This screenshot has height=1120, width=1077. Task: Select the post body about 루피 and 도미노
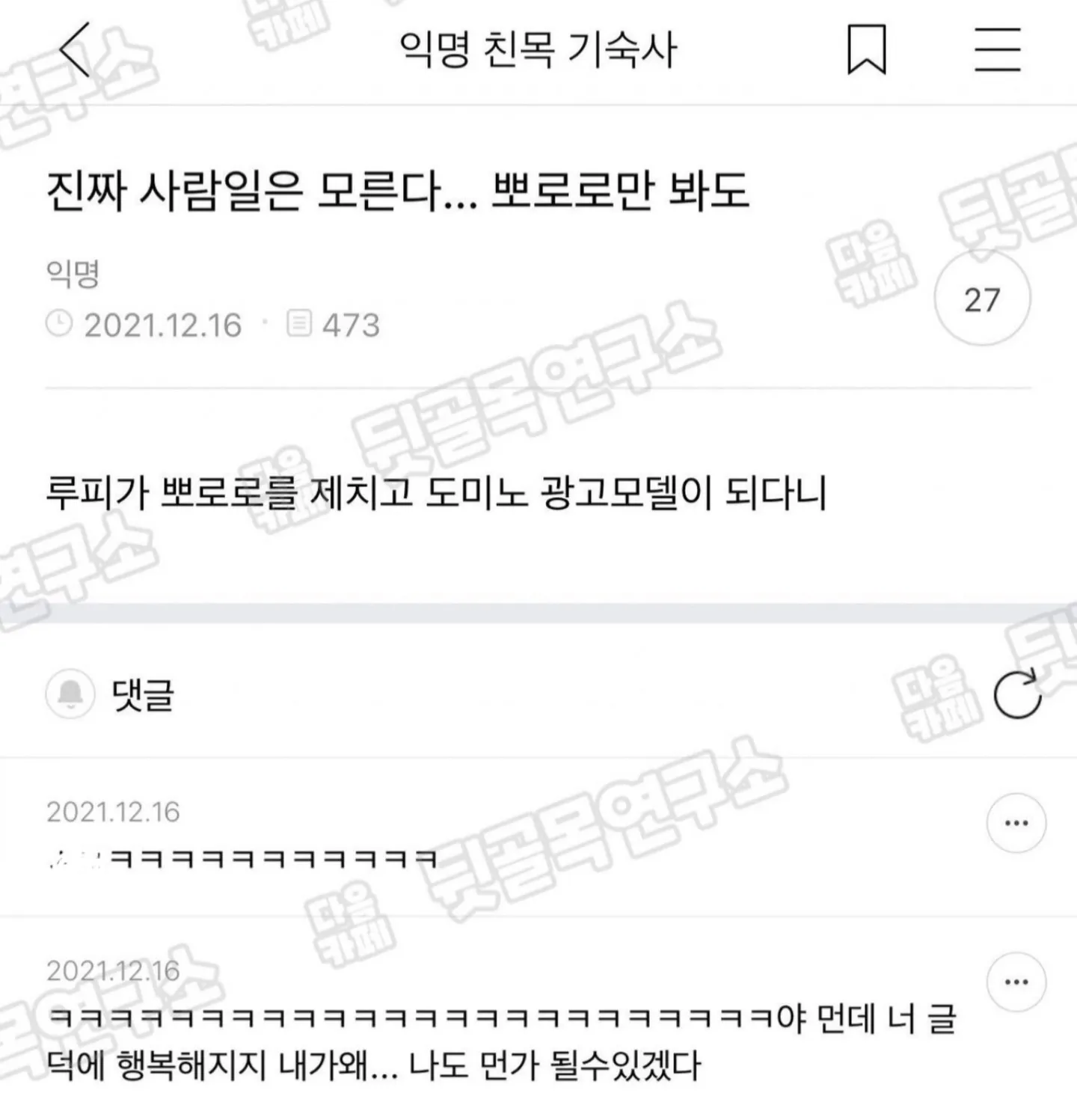(436, 493)
